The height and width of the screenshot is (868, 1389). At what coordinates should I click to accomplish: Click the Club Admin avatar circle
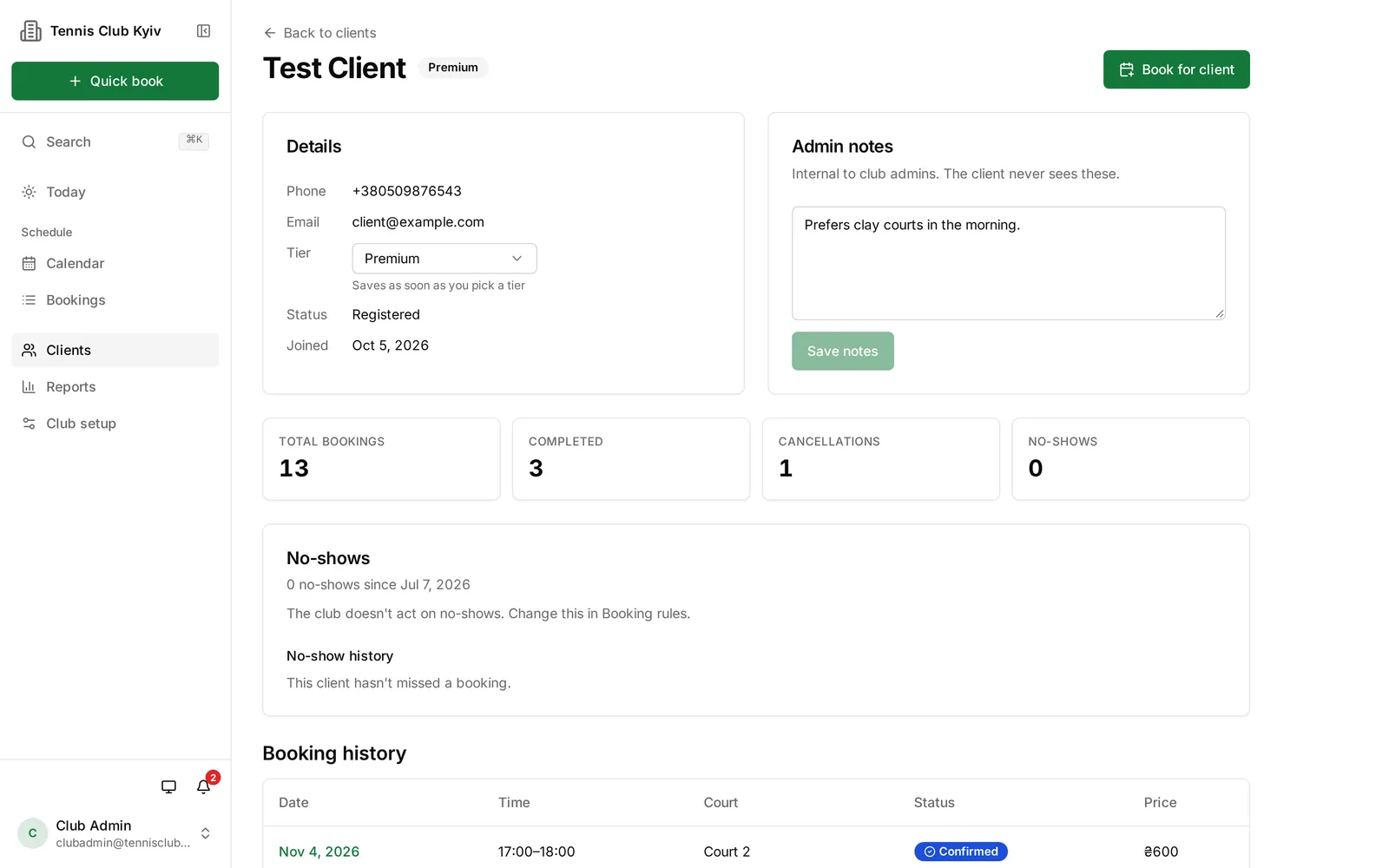(x=33, y=833)
